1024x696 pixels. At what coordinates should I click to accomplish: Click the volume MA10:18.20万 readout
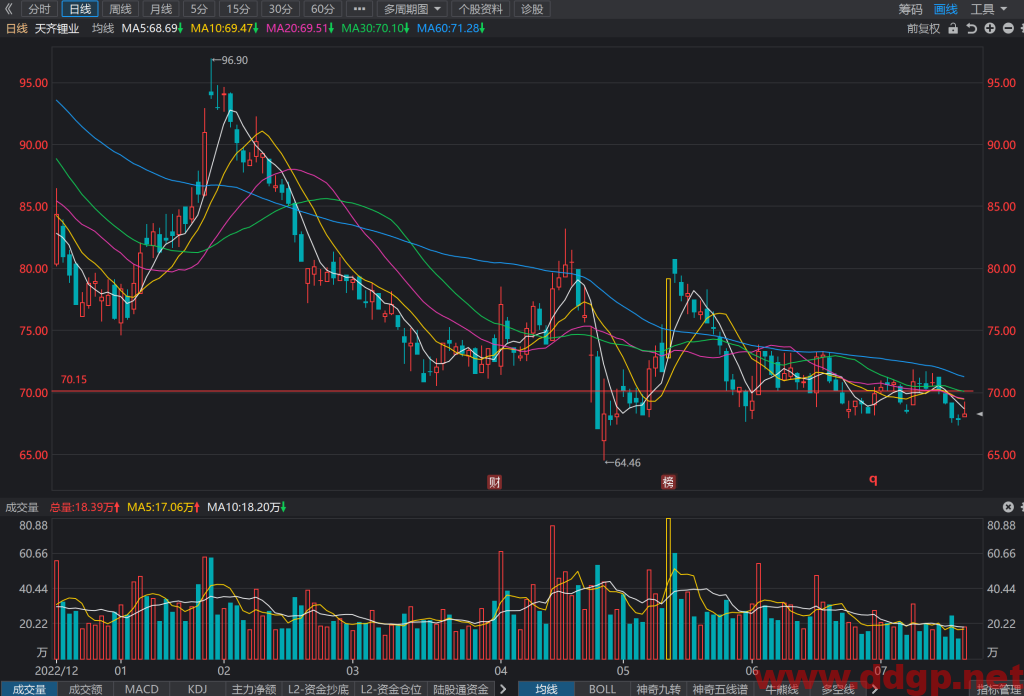coord(246,507)
